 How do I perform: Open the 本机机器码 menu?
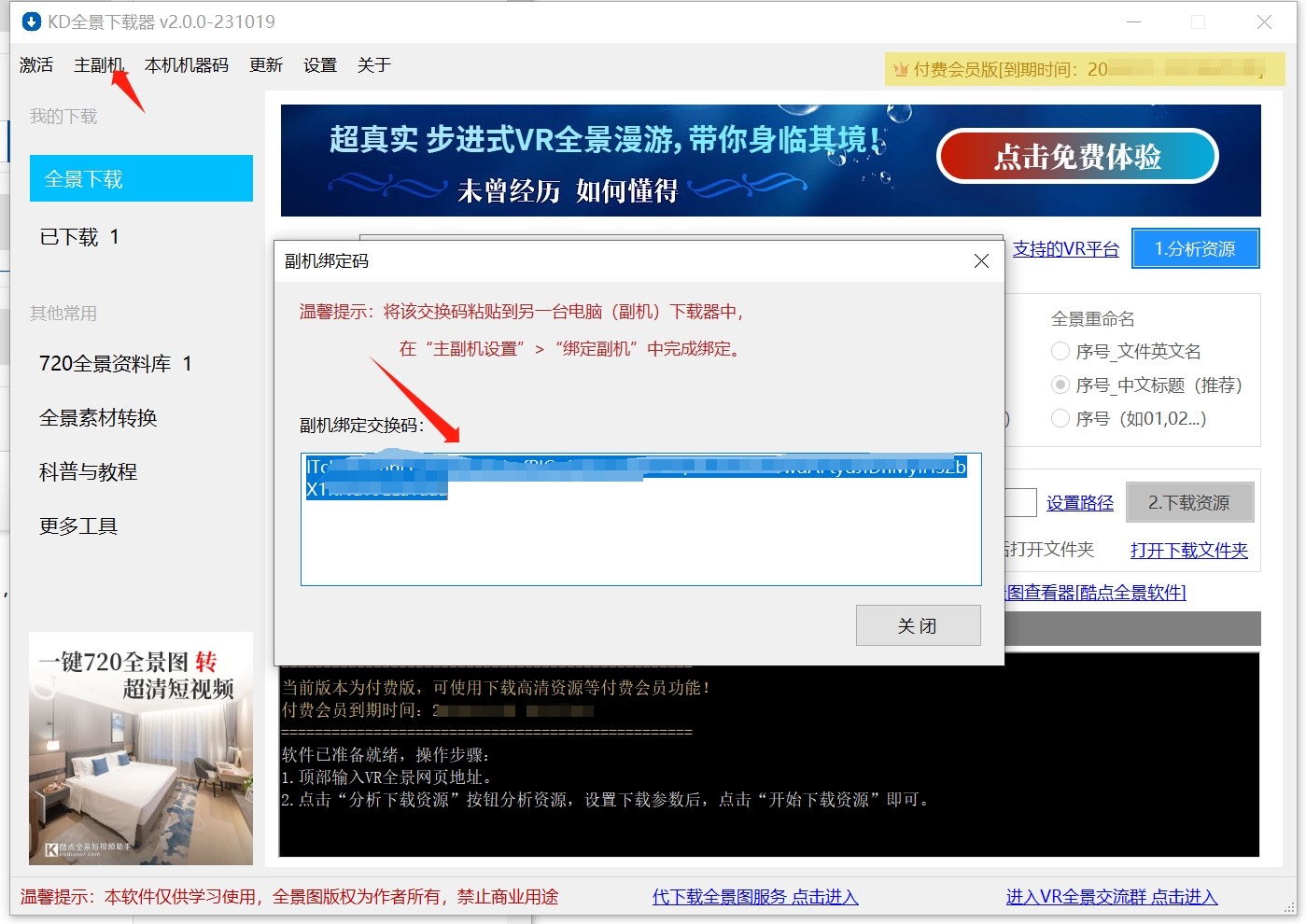coord(187,65)
